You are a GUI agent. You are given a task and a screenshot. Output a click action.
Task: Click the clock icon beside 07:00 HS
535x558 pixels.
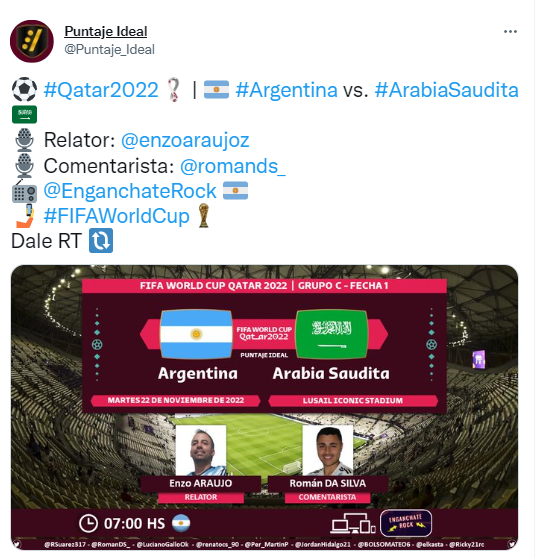[88, 523]
